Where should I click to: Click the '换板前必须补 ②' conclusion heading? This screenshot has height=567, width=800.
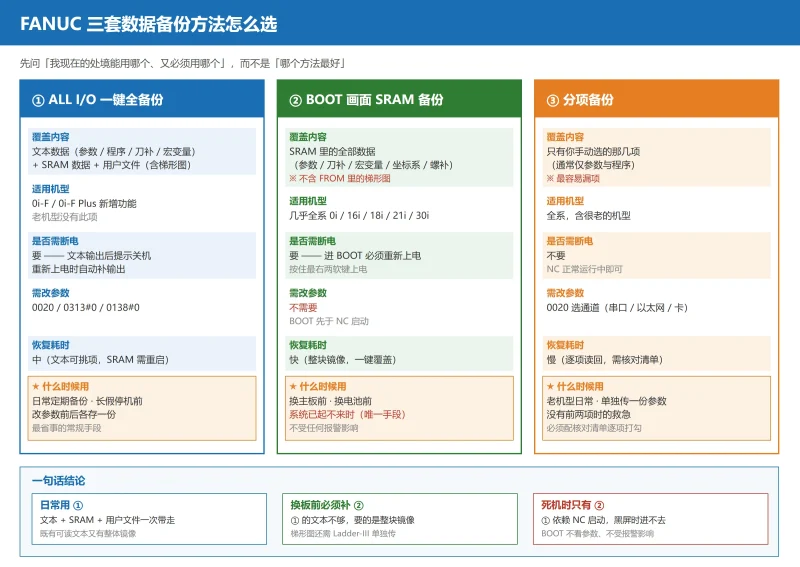(327, 505)
